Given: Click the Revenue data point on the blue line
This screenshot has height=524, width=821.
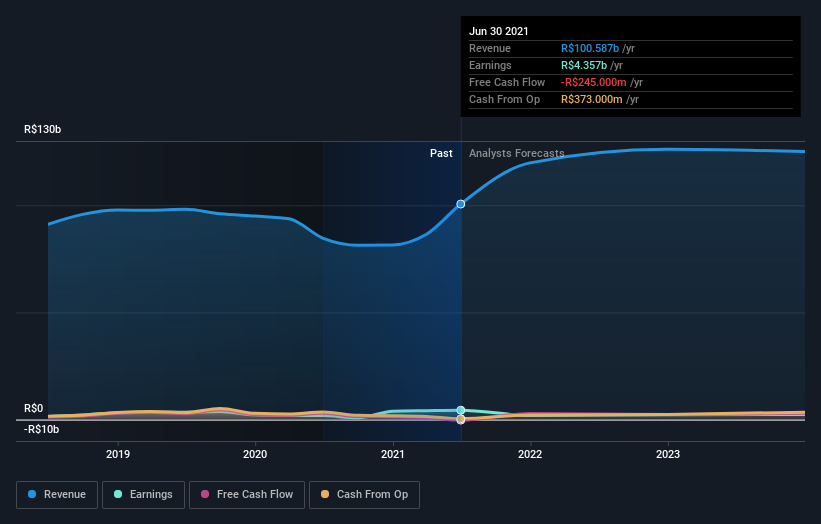Looking at the screenshot, I should click(461, 204).
